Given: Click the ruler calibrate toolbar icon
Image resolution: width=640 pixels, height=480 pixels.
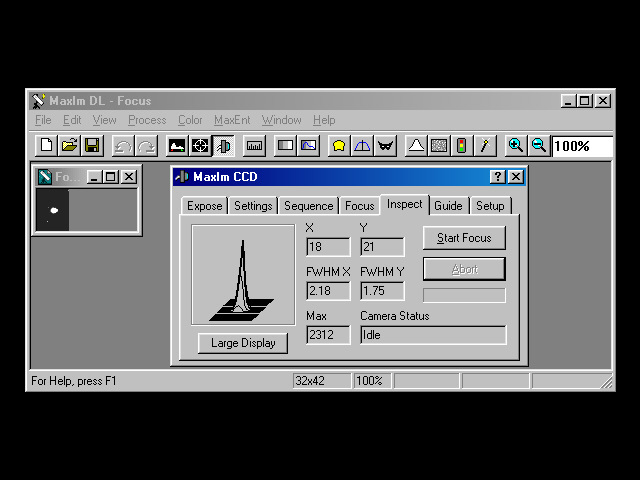Looking at the screenshot, I should pyautogui.click(x=254, y=146).
